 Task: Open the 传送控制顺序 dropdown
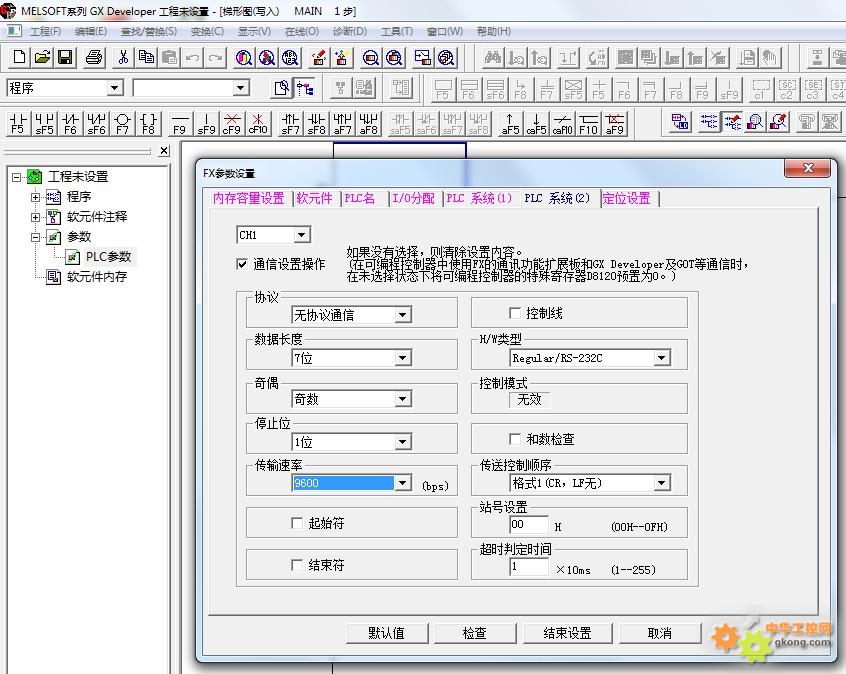[662, 482]
